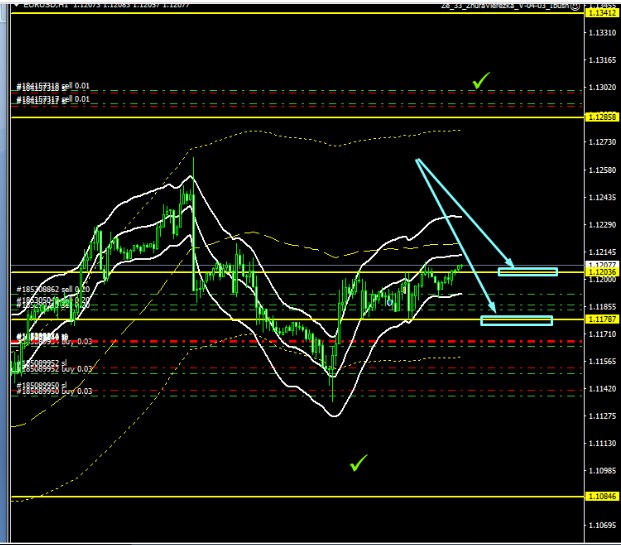This screenshot has height=545, width=621.
Task: Click order #185089952 buy 0.03 label
Action: tap(54, 369)
